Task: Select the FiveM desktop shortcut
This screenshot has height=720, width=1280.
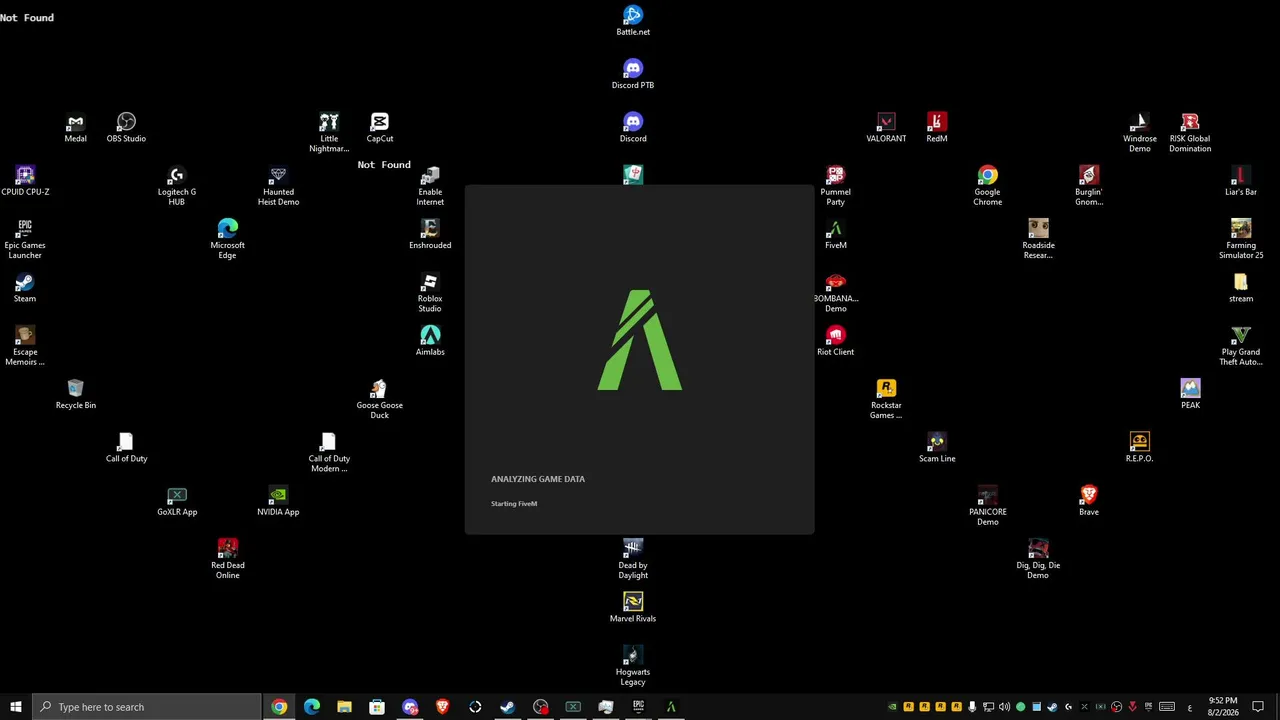Action: [x=836, y=234]
